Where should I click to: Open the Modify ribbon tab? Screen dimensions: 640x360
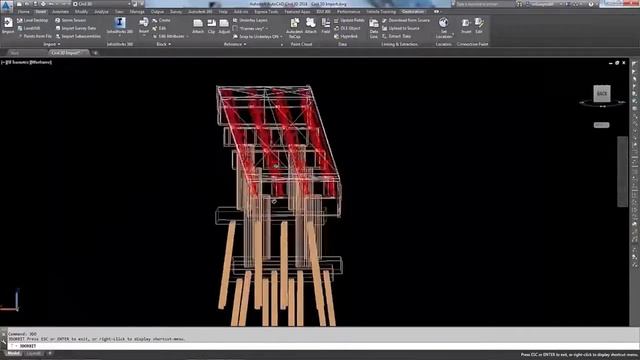click(x=81, y=12)
